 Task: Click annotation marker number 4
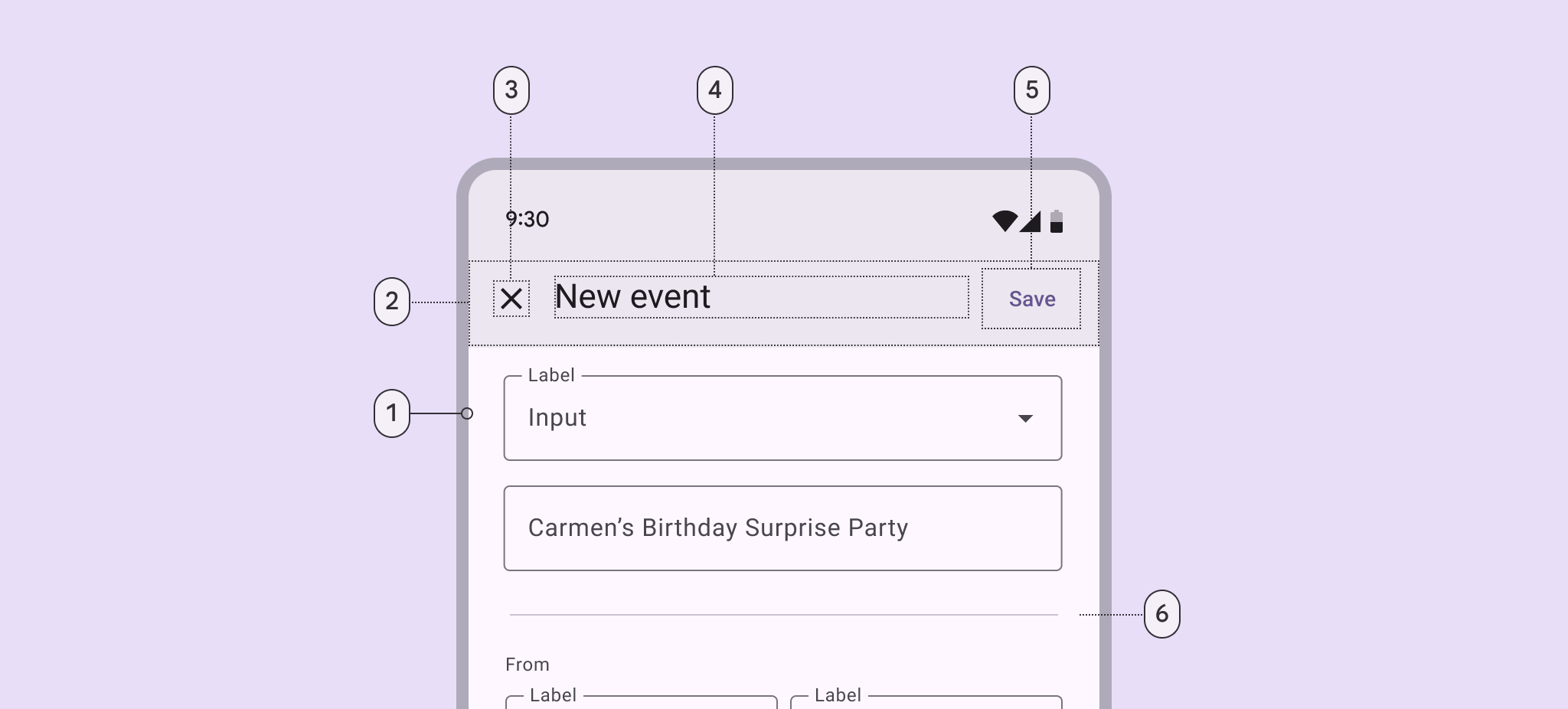(x=715, y=90)
